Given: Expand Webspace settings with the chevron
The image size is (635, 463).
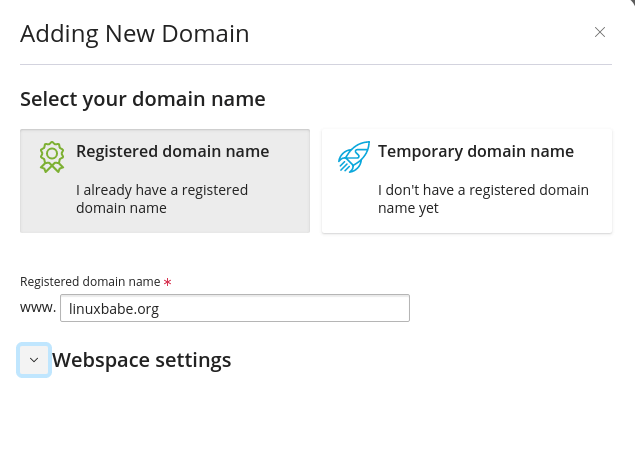Looking at the screenshot, I should pyautogui.click(x=34, y=360).
